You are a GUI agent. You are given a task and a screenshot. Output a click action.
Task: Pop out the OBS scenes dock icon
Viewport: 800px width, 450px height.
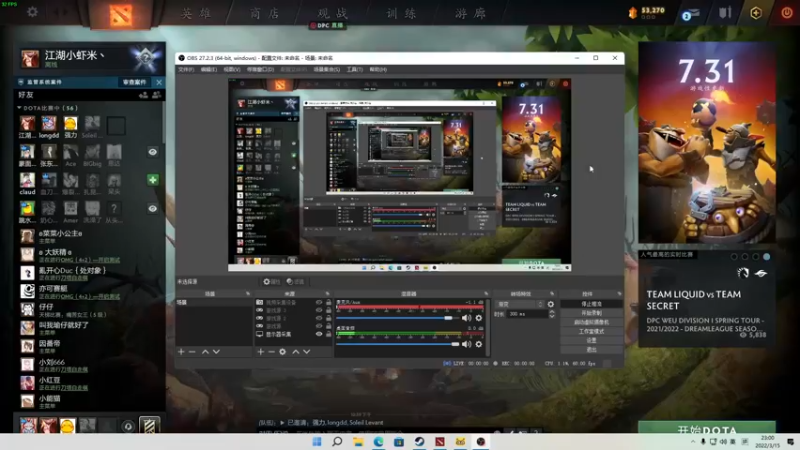pos(248,294)
